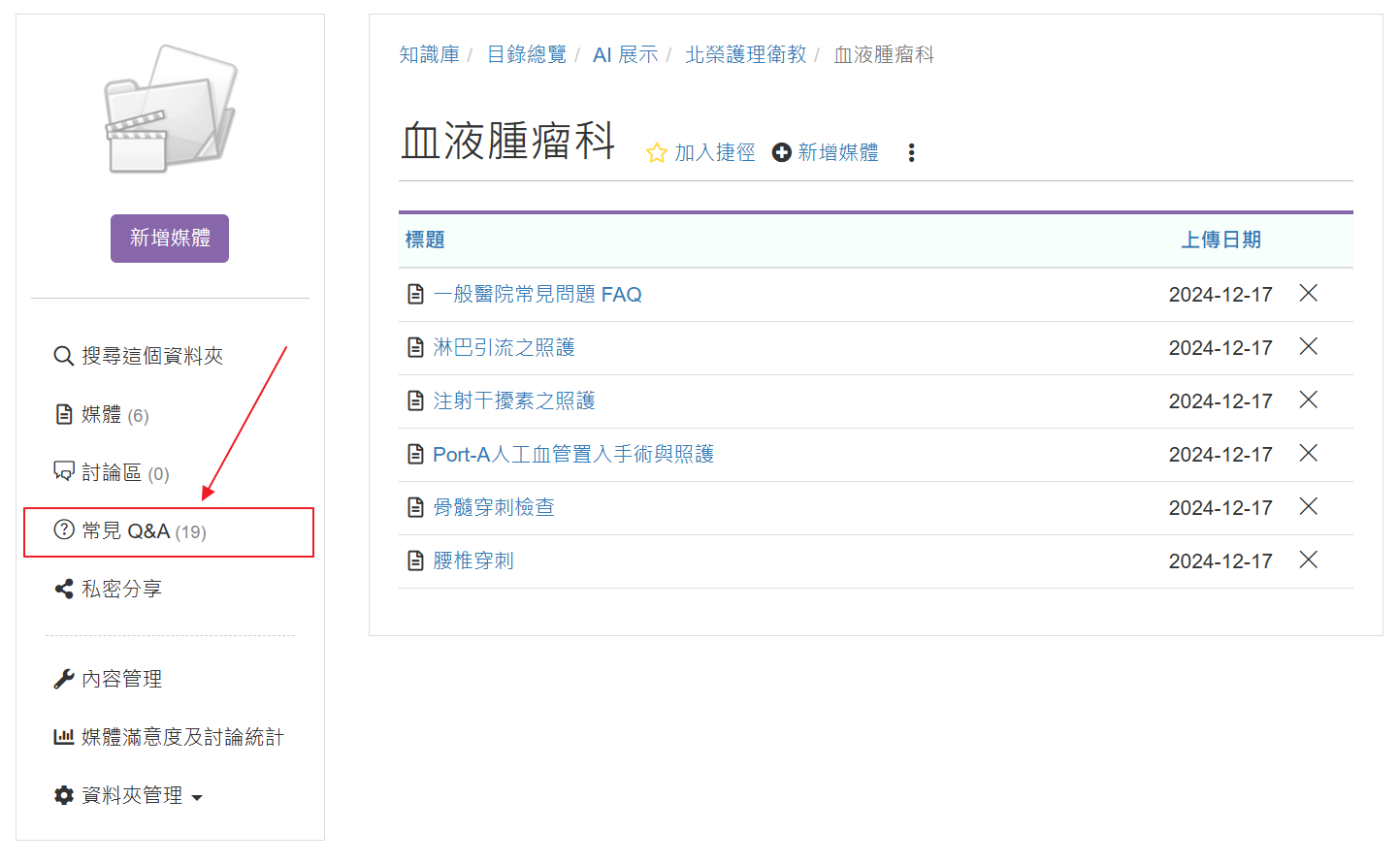The image size is (1400, 864).
Task: Open the 淋巴引流之照護 article link
Action: click(x=504, y=346)
